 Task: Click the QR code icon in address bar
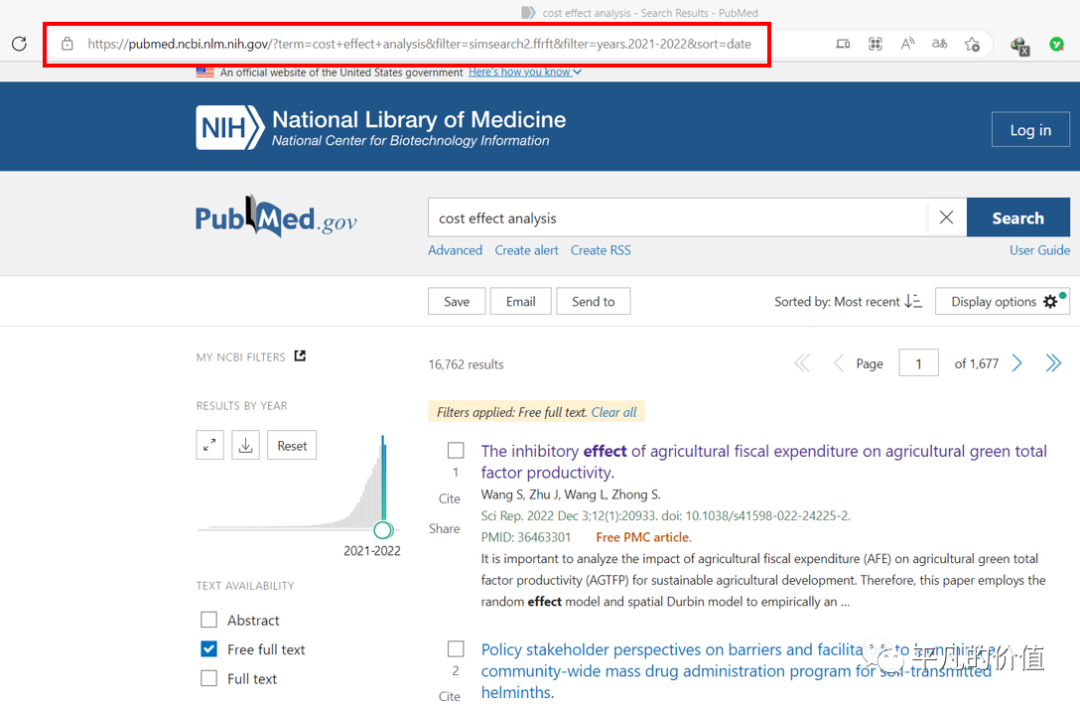pos(875,44)
